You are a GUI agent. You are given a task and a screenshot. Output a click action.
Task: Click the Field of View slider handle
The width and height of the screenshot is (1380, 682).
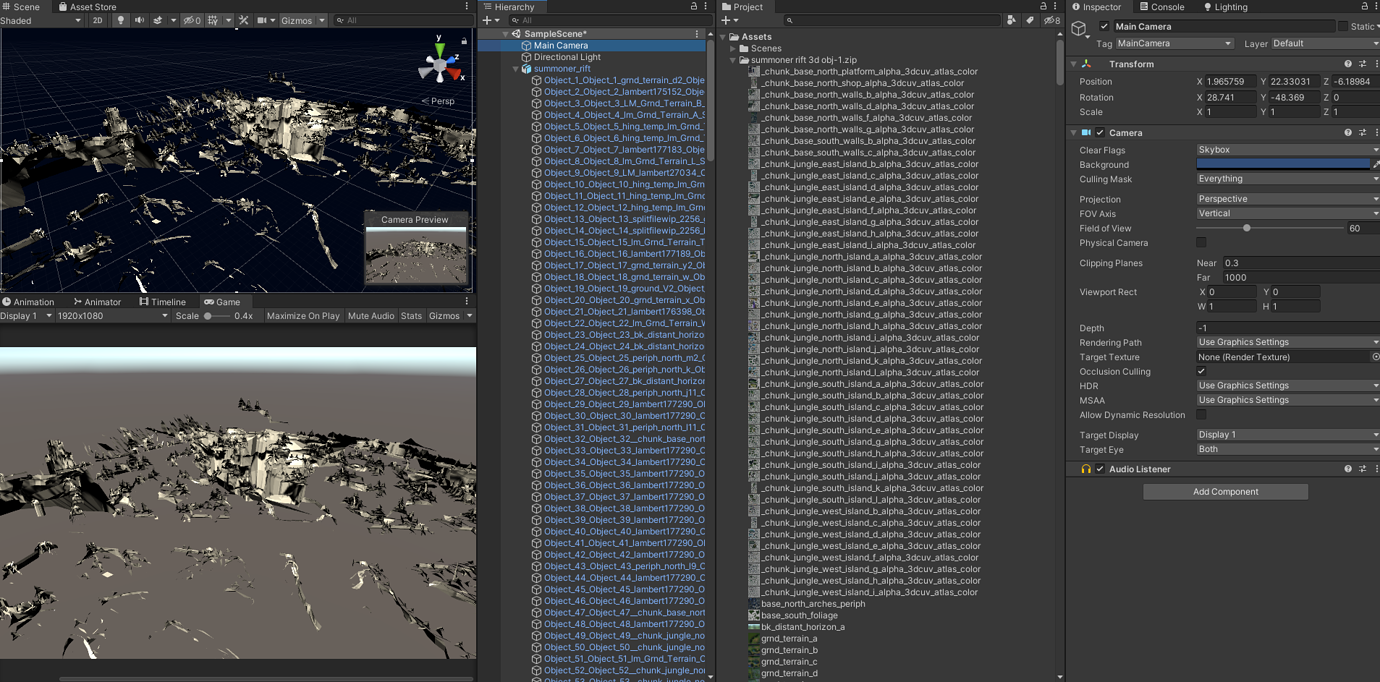point(1246,228)
